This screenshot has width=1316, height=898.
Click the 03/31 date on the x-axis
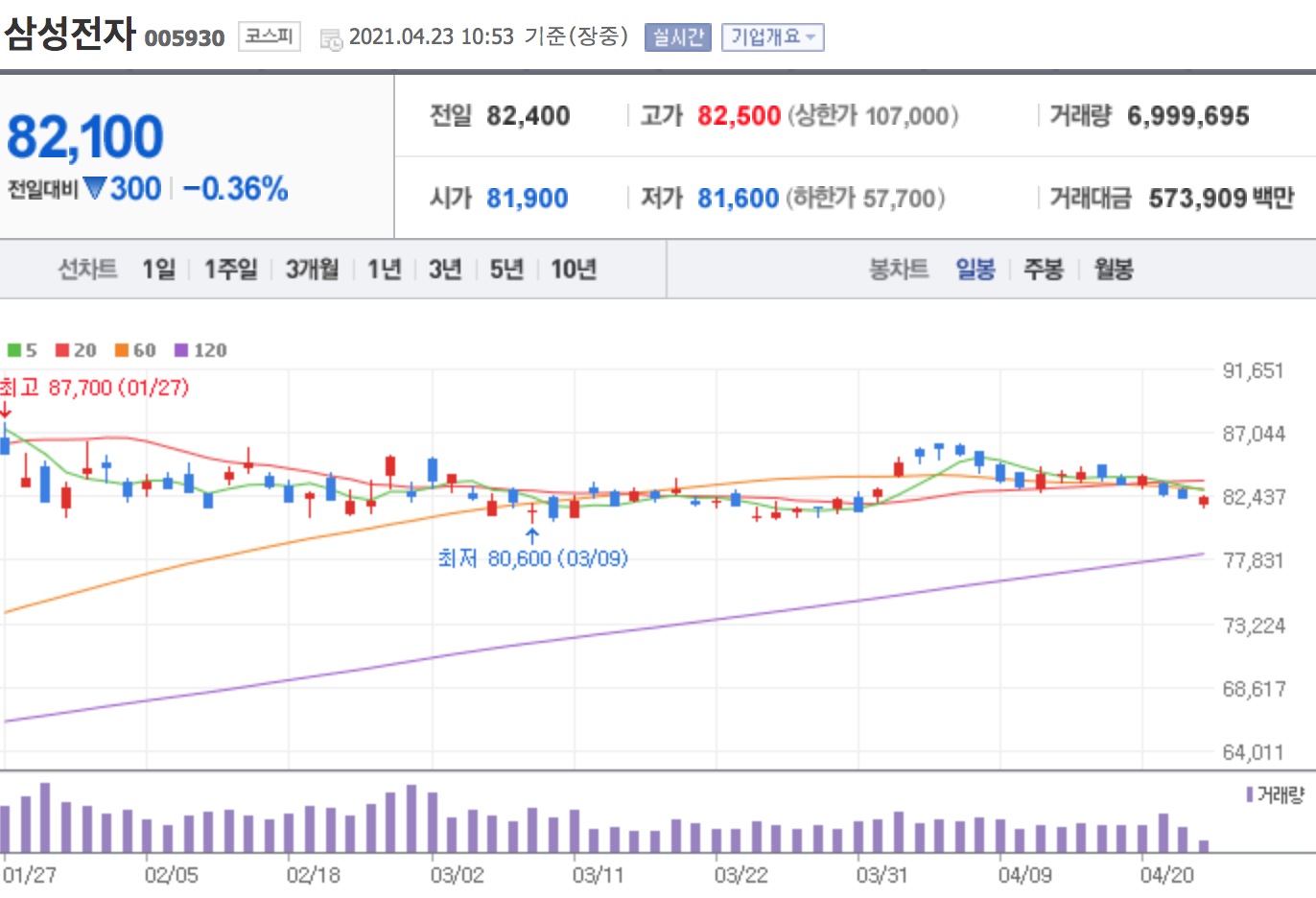pyautogui.click(x=882, y=875)
